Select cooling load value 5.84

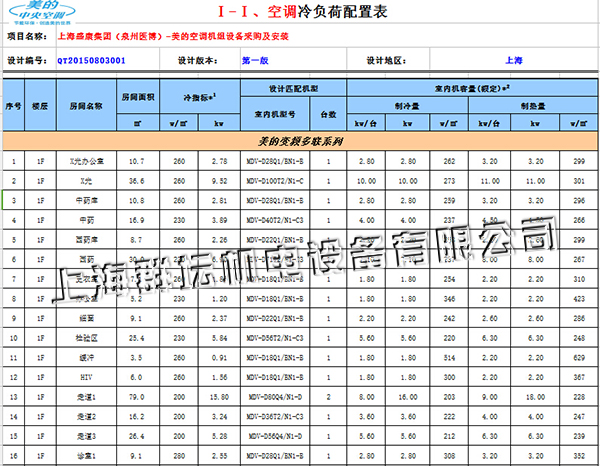coord(219,338)
